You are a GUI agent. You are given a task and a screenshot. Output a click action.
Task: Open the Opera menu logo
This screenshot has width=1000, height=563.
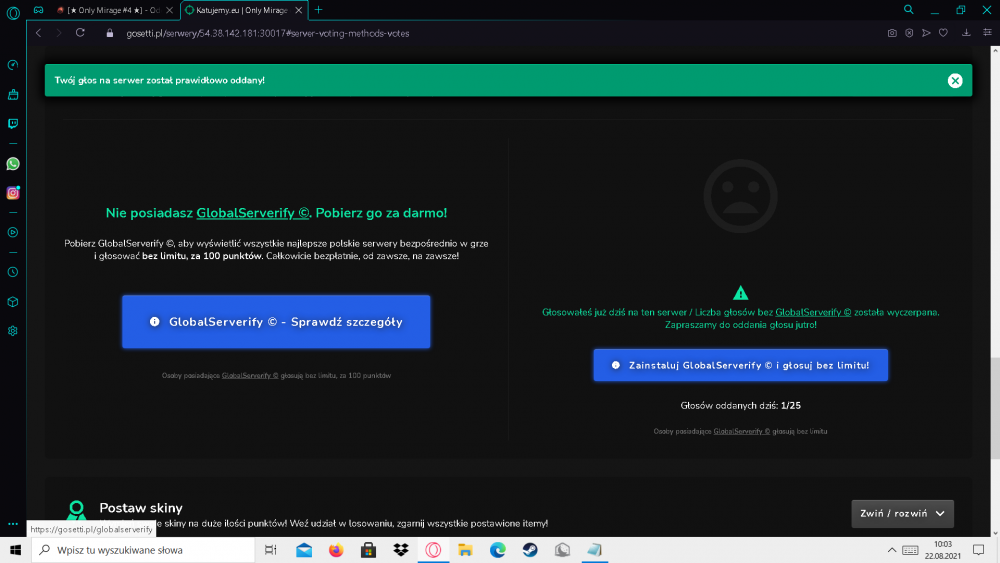tap(13, 13)
